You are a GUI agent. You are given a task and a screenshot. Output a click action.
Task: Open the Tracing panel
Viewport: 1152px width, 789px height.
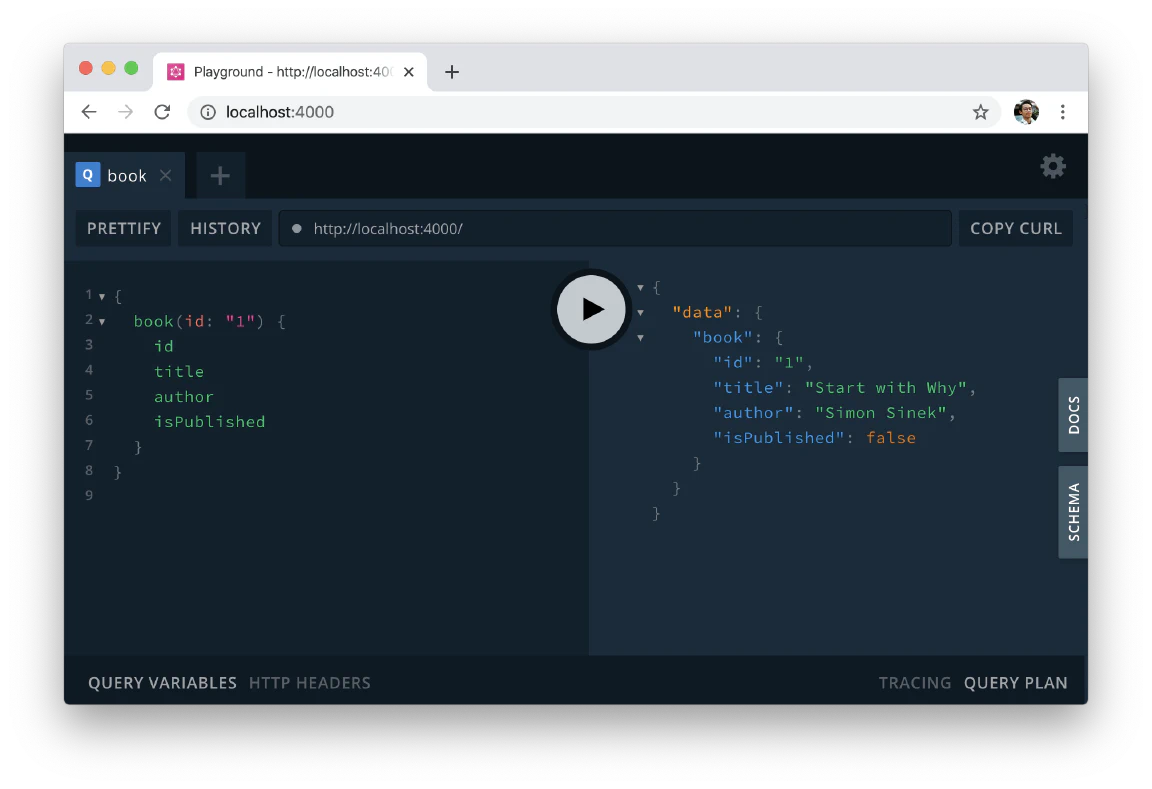tap(915, 683)
